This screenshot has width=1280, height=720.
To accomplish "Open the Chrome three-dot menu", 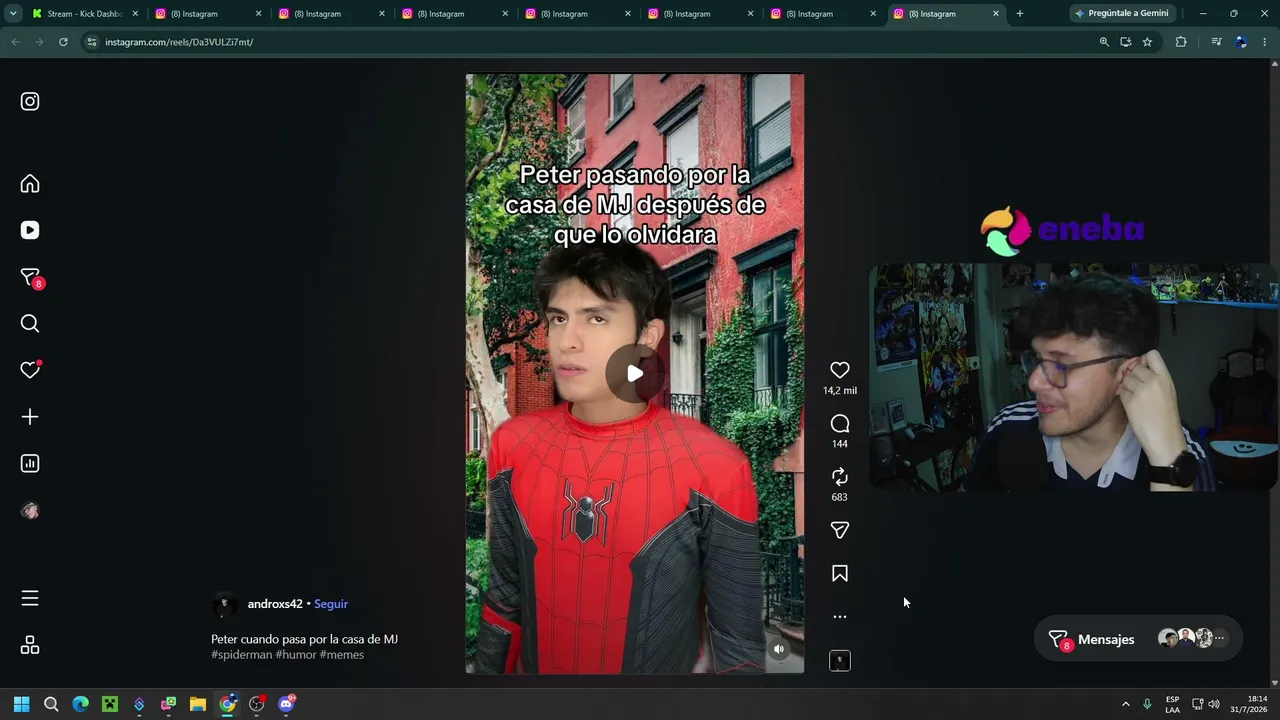I will [x=1265, y=42].
